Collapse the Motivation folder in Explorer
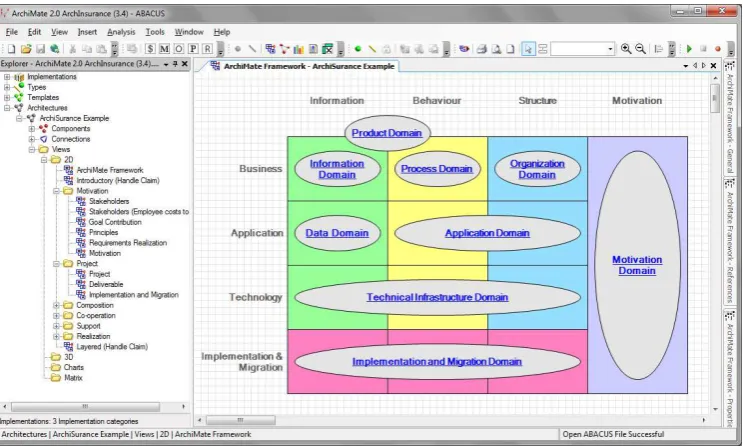This screenshot has width=743, height=446. (56, 191)
